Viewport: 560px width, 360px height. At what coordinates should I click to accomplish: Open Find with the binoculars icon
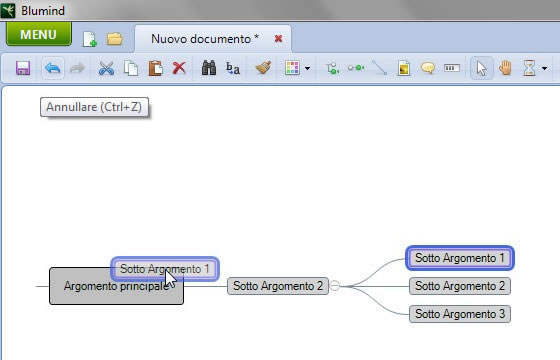pyautogui.click(x=209, y=68)
